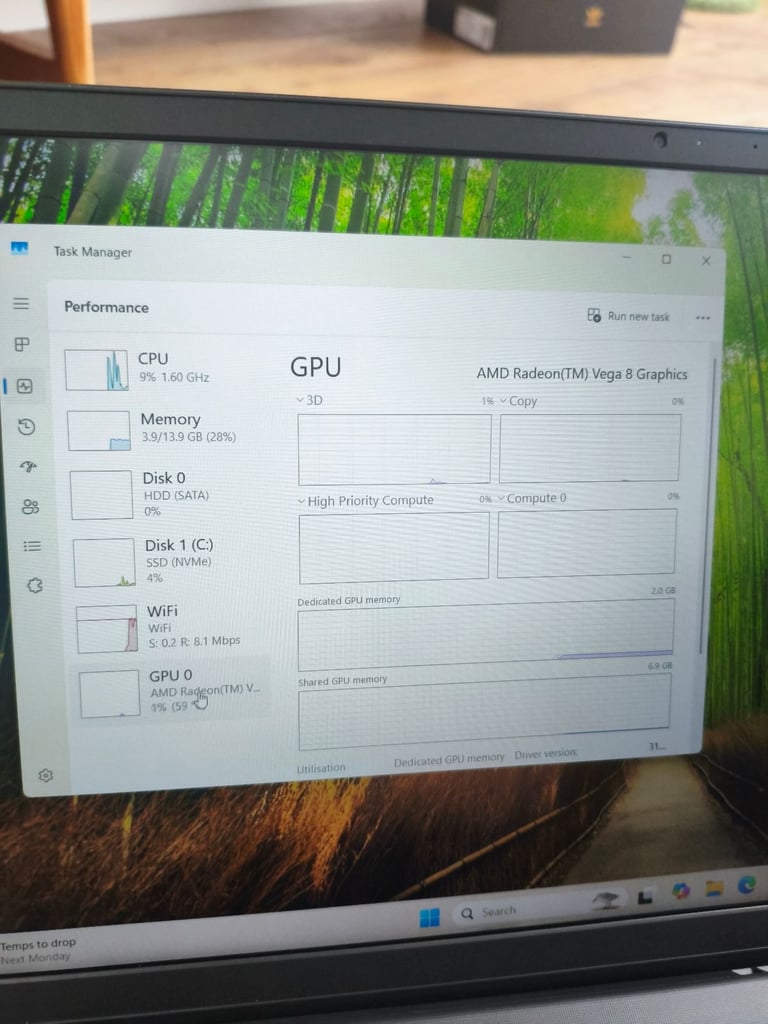Open the Compute 0 engine dropdown
Screen dimensions: 768x1024
[532, 498]
